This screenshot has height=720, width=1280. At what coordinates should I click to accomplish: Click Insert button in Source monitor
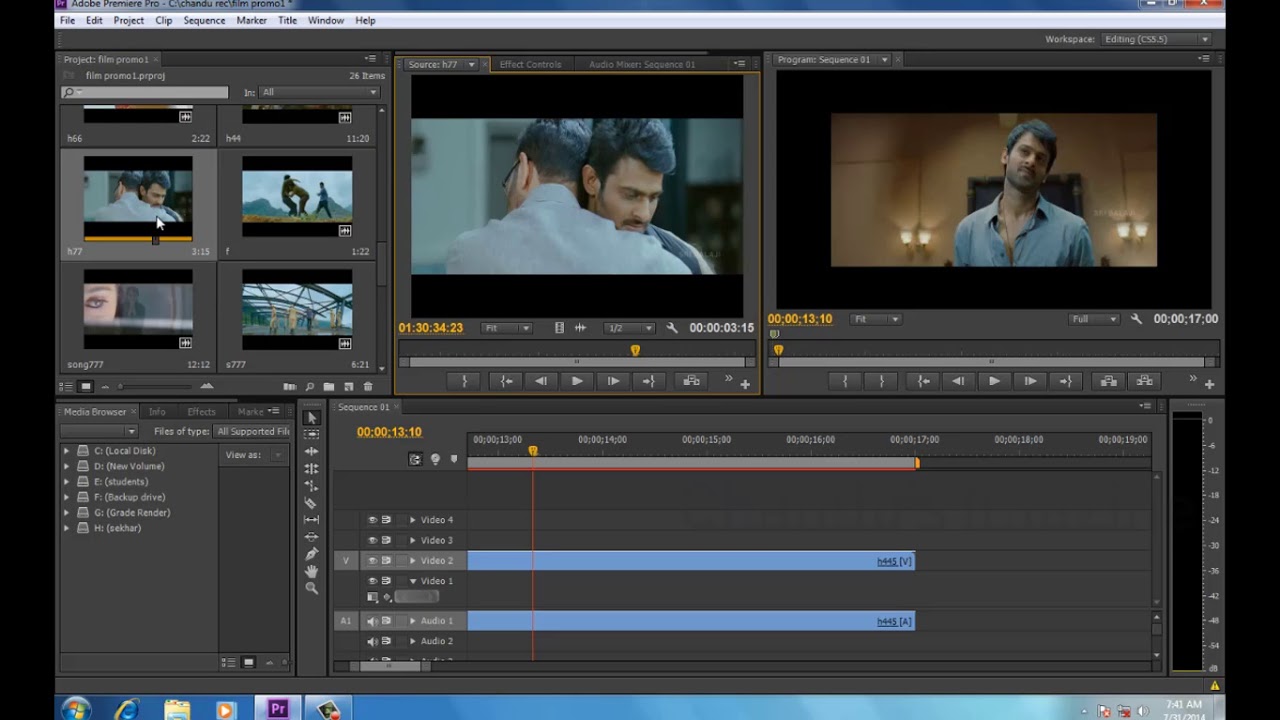[691, 381]
